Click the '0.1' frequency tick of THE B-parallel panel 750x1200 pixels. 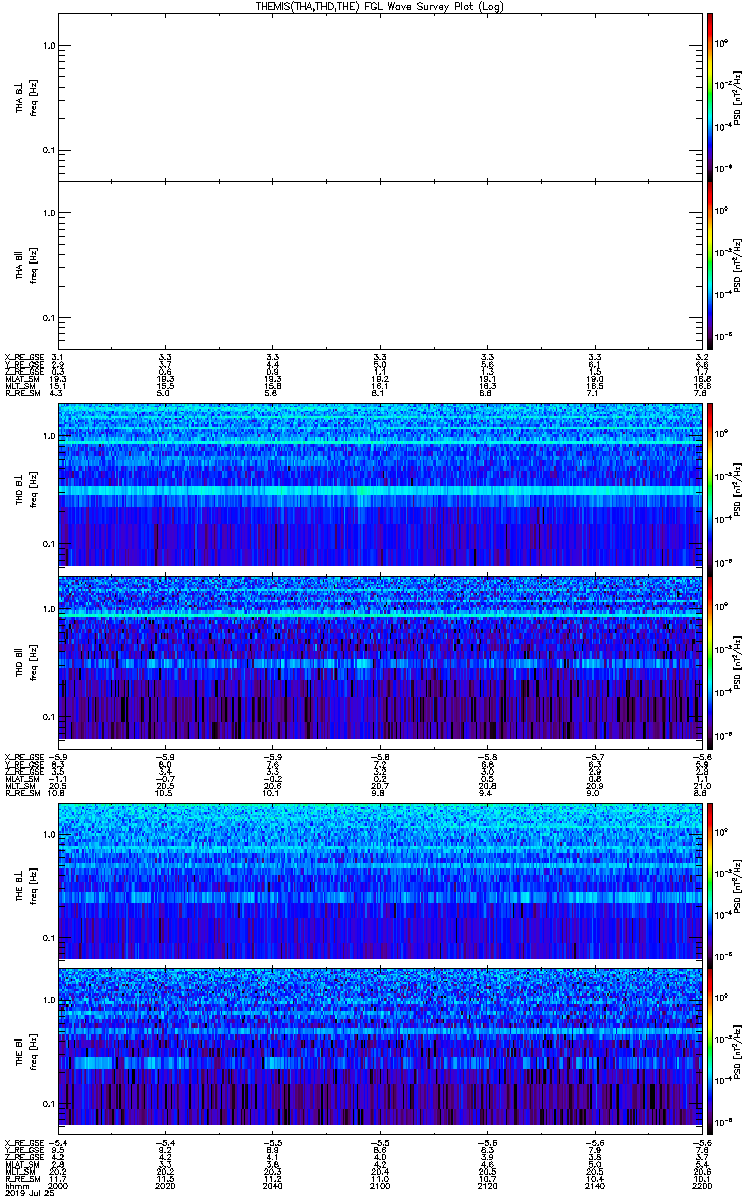pyautogui.click(x=48, y=1103)
